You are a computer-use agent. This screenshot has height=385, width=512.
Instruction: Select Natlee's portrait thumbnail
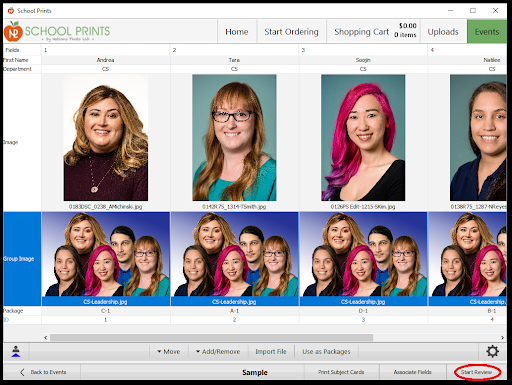click(478, 138)
